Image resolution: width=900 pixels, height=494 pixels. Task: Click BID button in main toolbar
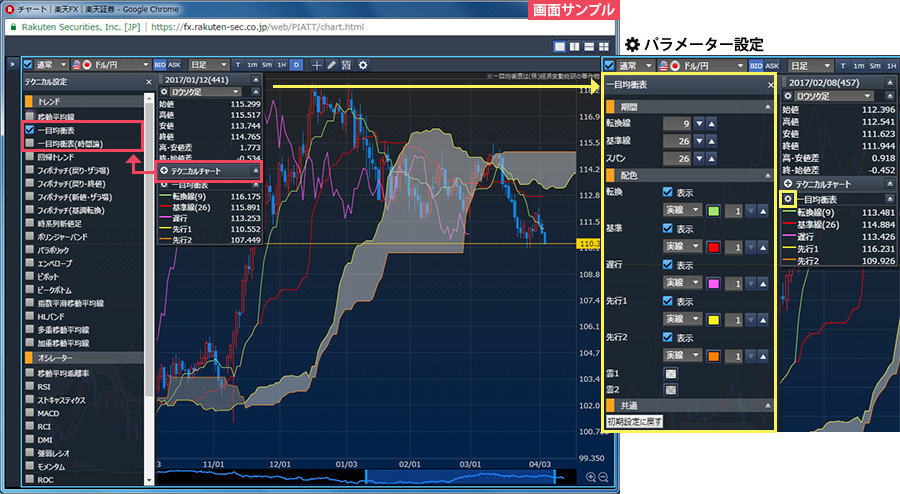click(x=160, y=65)
